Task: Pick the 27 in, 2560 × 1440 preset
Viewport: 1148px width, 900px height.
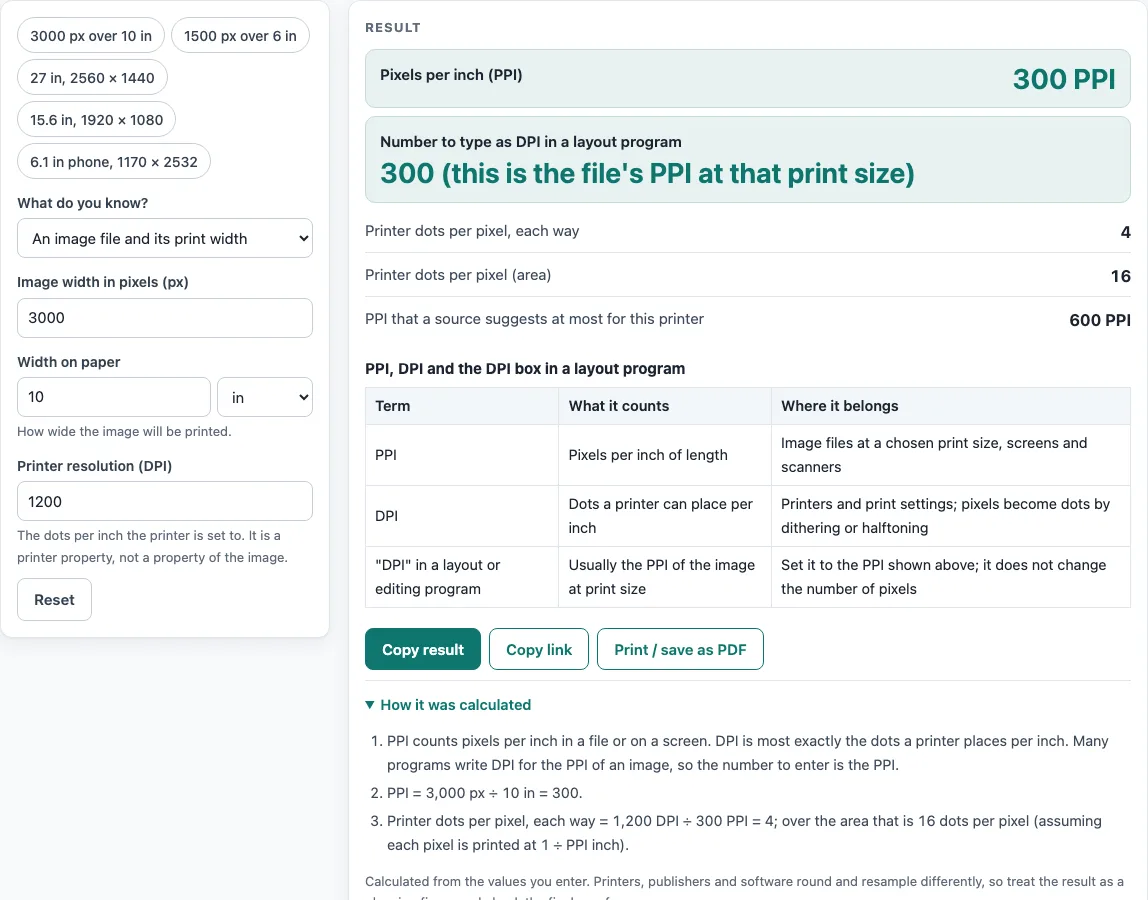Action: coord(92,78)
